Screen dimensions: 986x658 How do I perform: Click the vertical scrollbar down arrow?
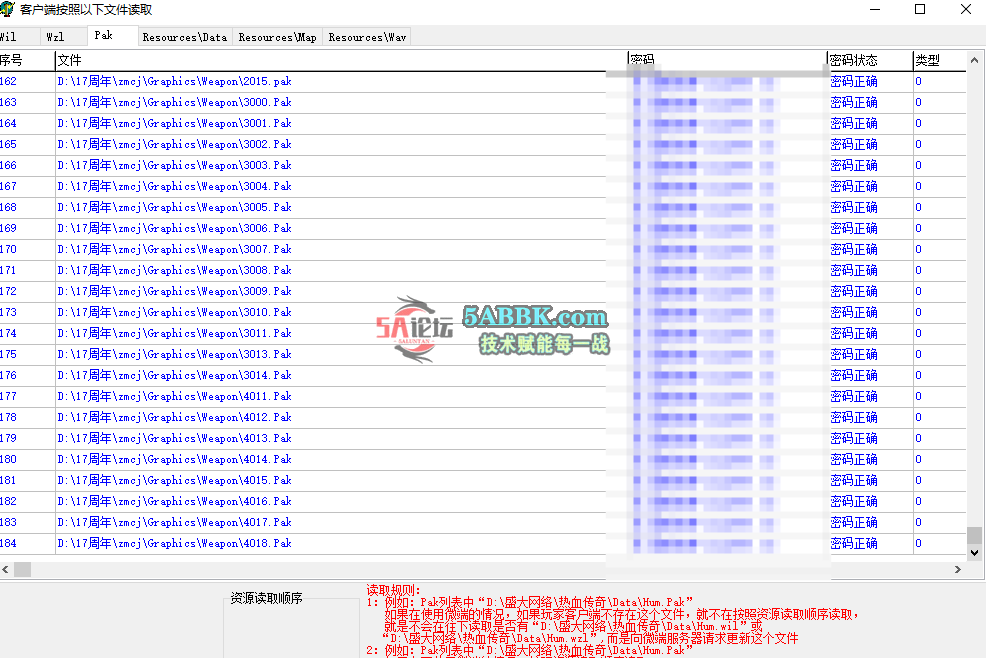pos(974,553)
